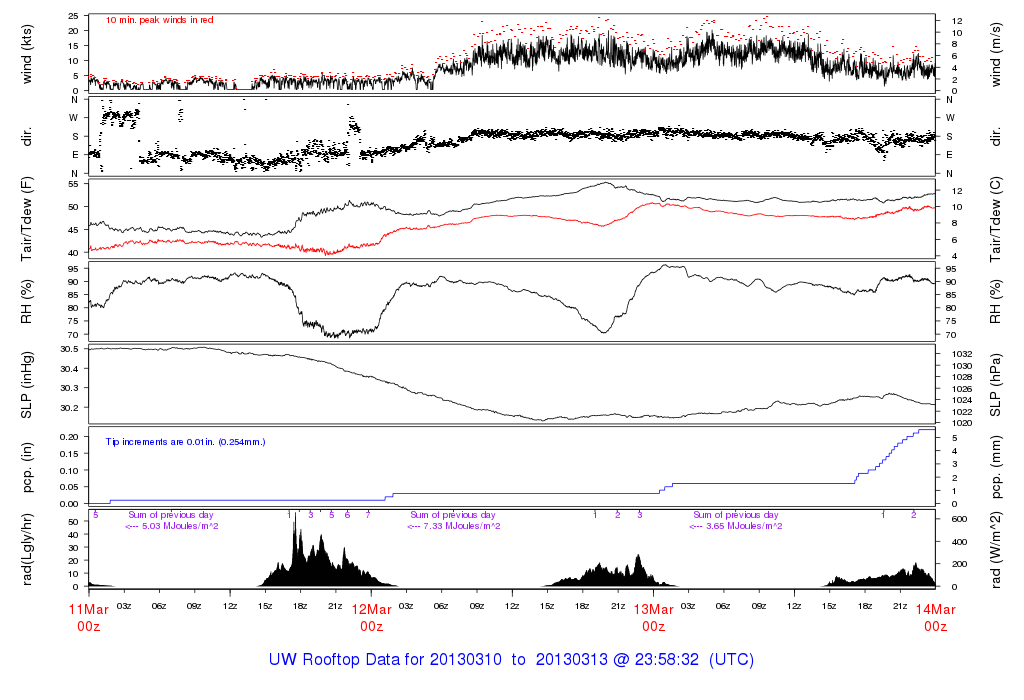The image size is (1024, 700).
Task: Click the '1032' hPa tick value
Action: click(x=962, y=354)
